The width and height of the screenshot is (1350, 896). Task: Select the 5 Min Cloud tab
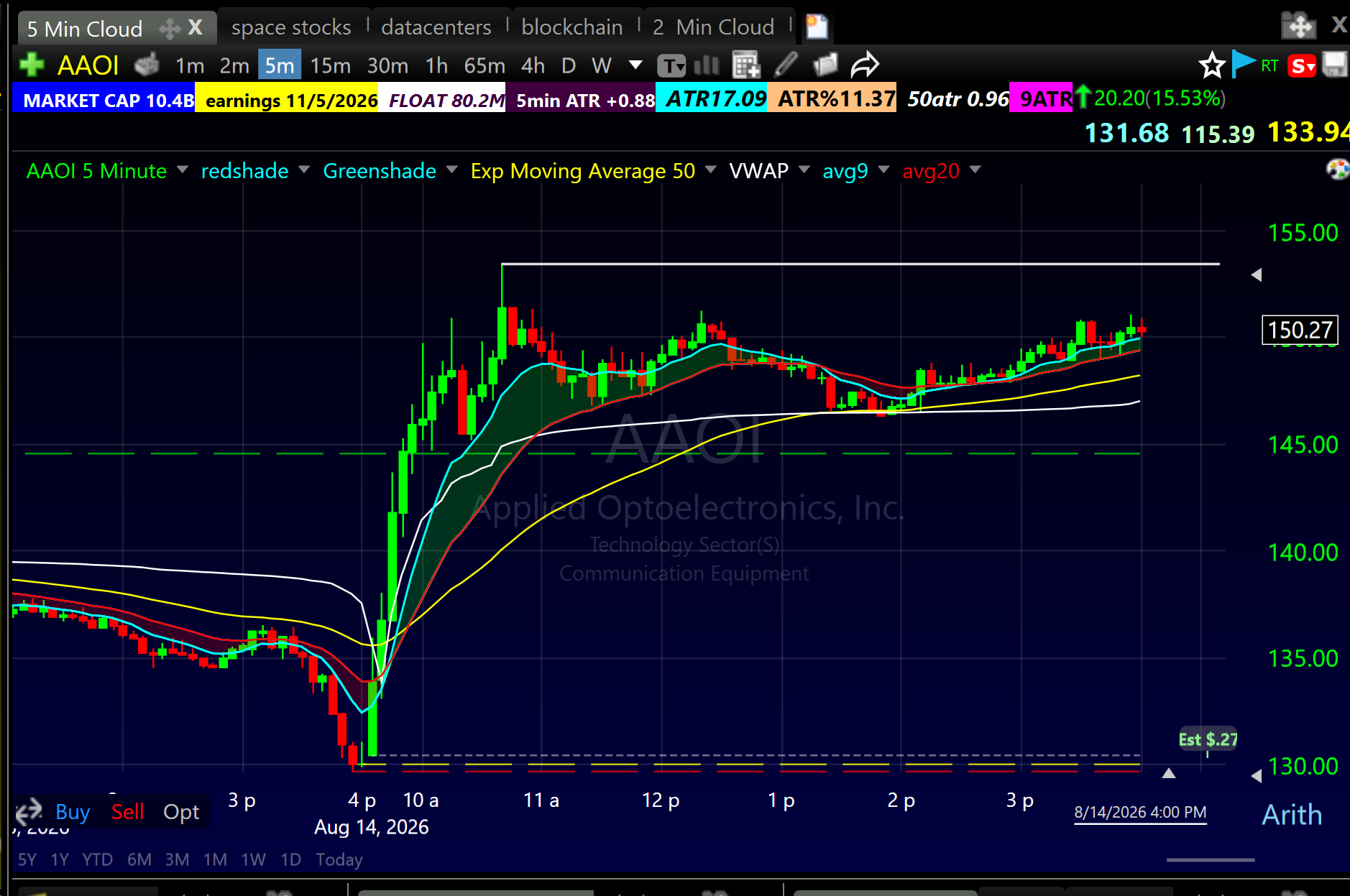coord(85,29)
